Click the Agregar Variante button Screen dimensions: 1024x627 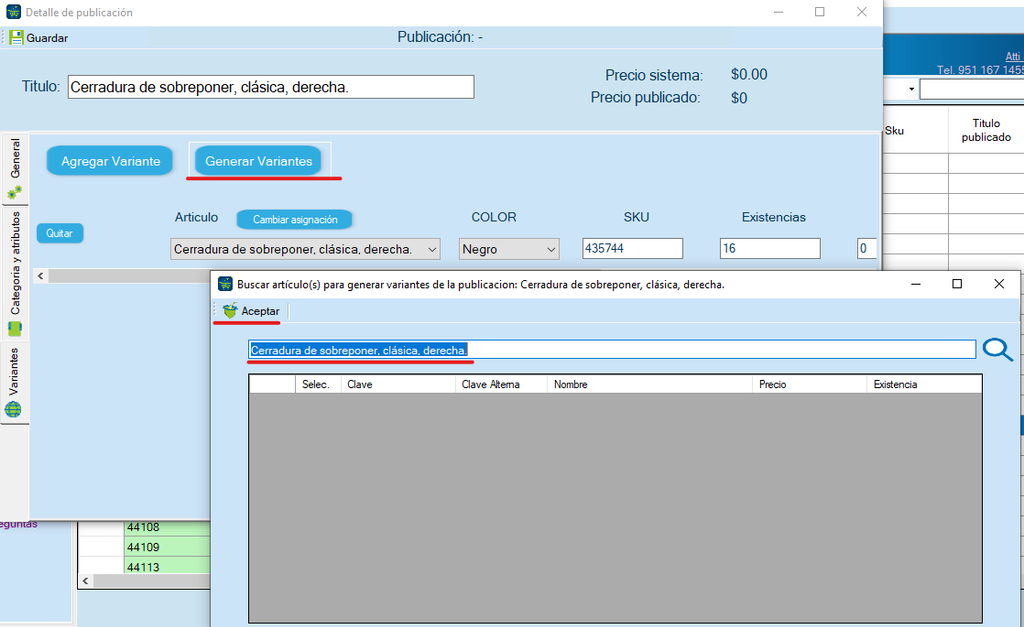coord(110,161)
